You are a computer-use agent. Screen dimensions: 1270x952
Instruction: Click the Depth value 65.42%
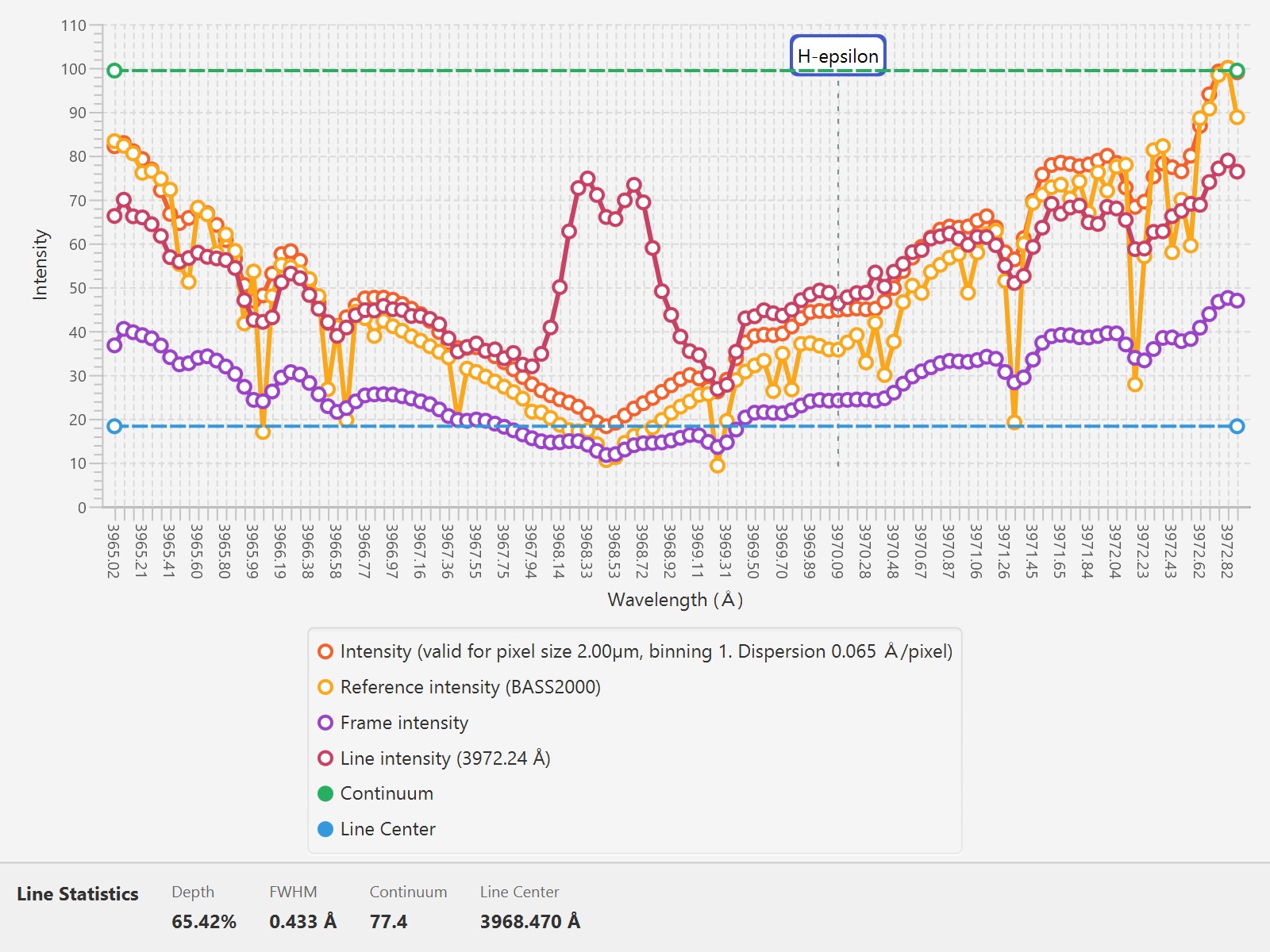pyautogui.click(x=204, y=922)
